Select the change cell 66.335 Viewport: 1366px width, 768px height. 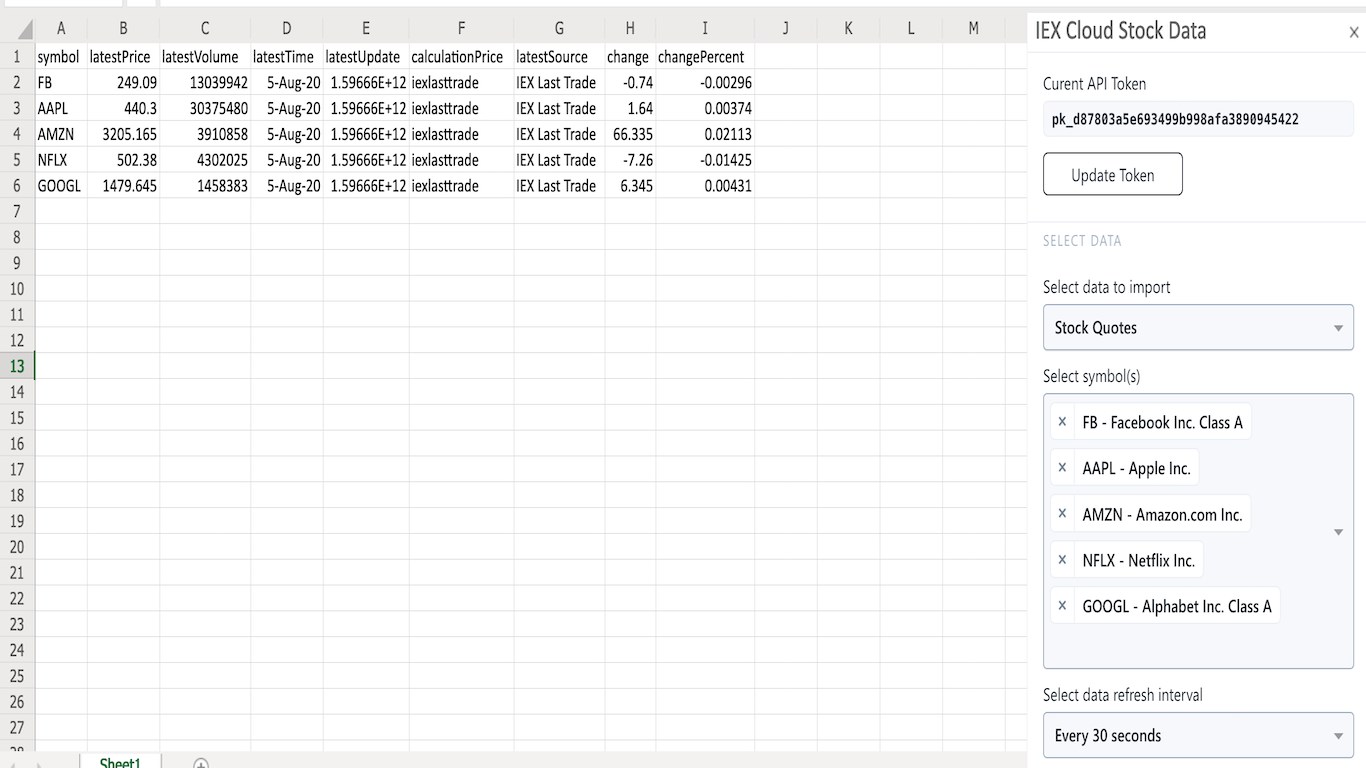click(630, 134)
